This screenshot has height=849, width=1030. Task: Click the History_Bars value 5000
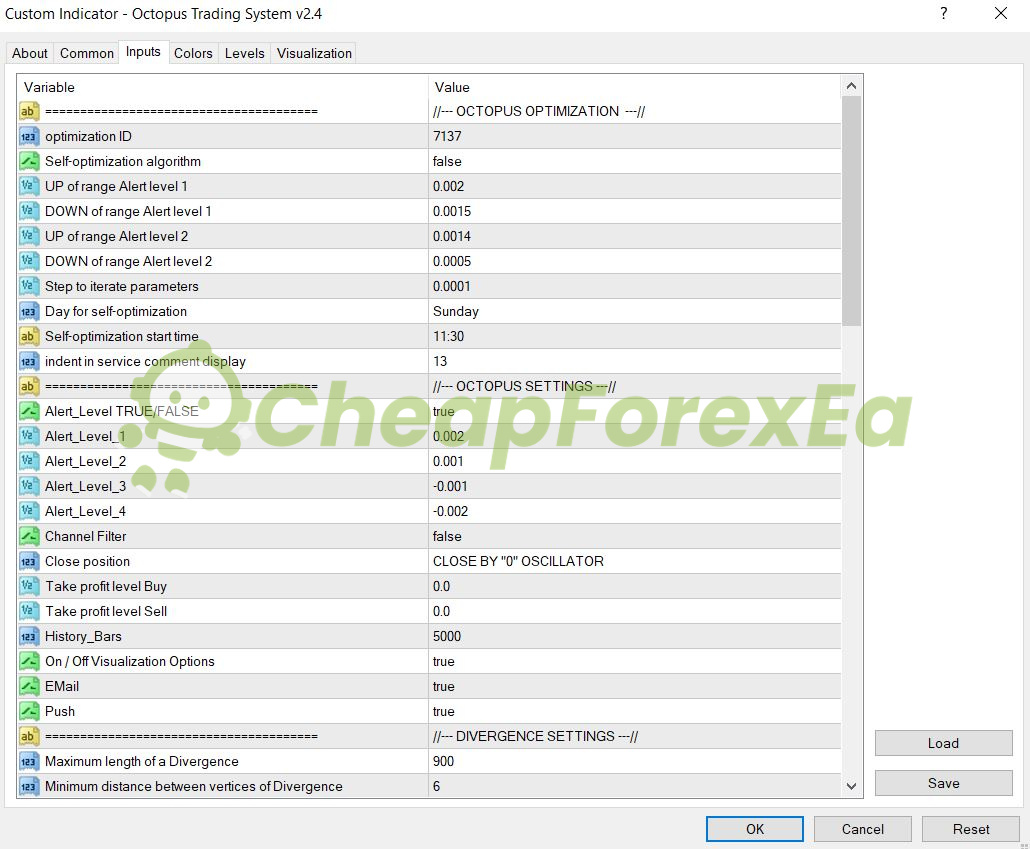pyautogui.click(x=635, y=636)
